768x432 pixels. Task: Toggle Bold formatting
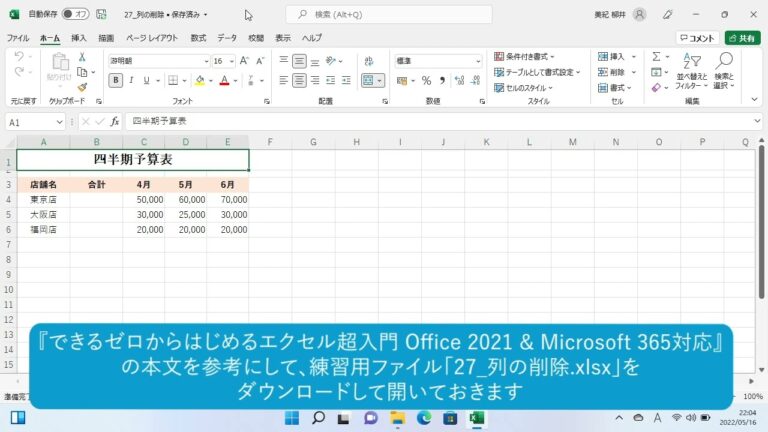pyautogui.click(x=116, y=80)
